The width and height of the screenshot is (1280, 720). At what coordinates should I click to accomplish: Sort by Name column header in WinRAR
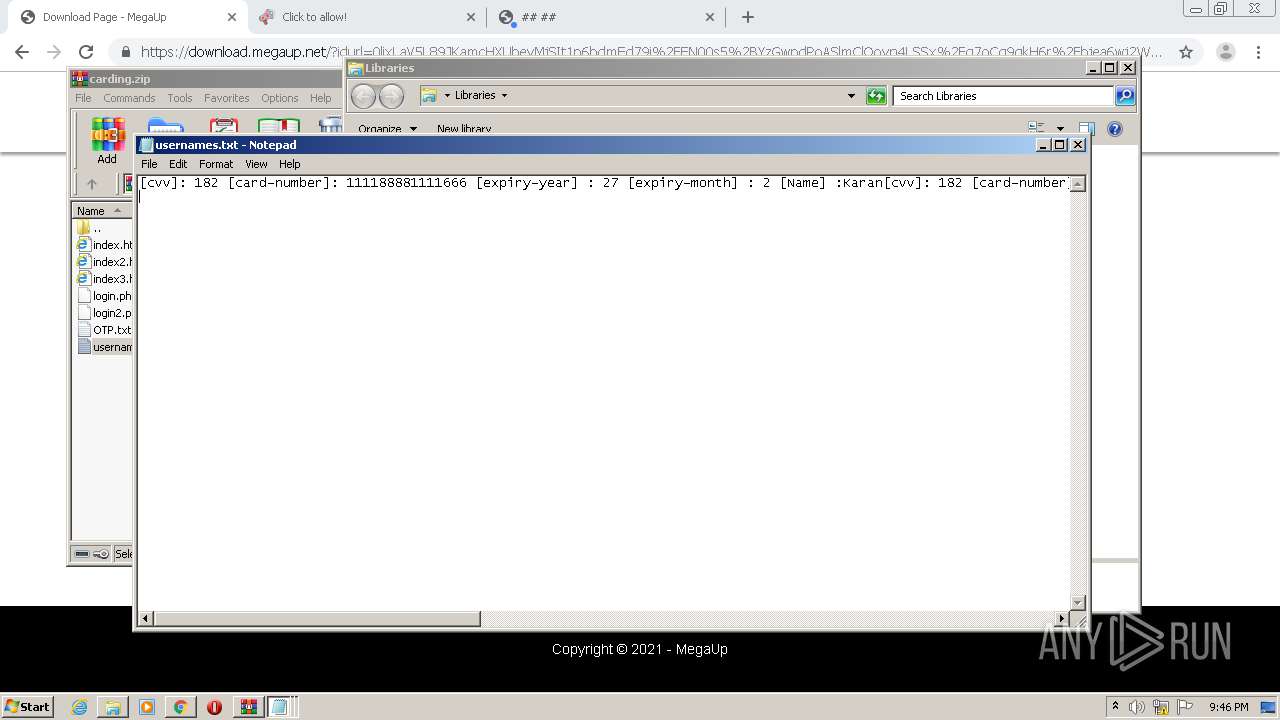(x=101, y=211)
